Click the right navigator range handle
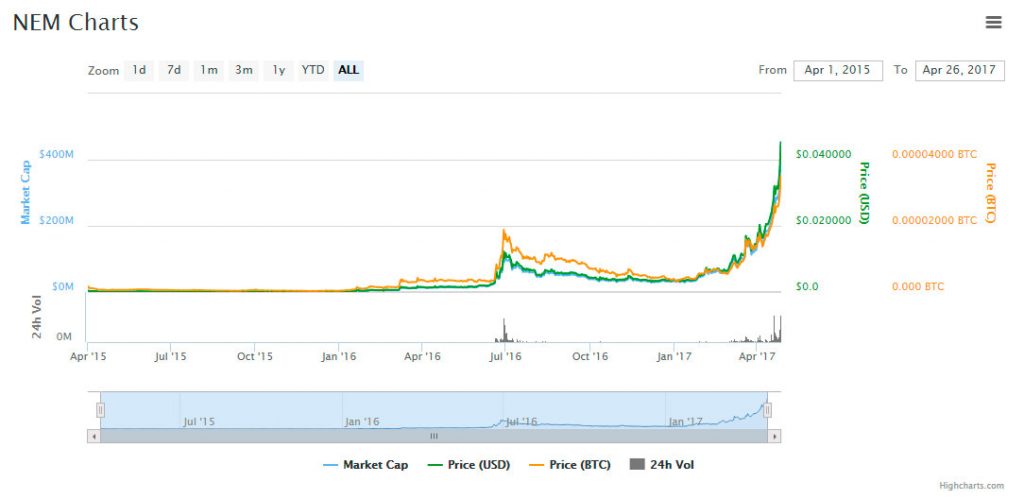This screenshot has height=499, width=1024. 767,410
